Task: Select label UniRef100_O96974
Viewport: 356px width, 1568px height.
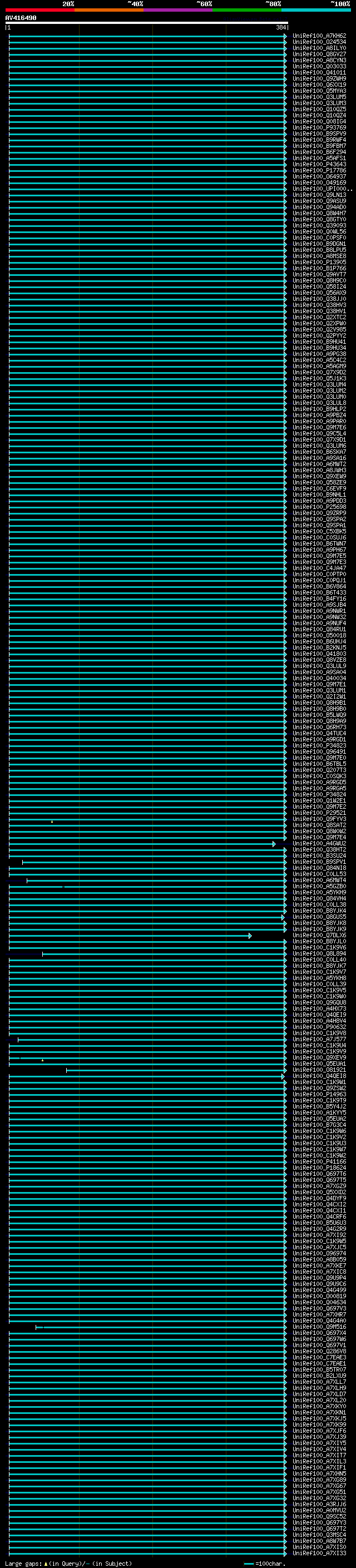Action: click(319, 1253)
